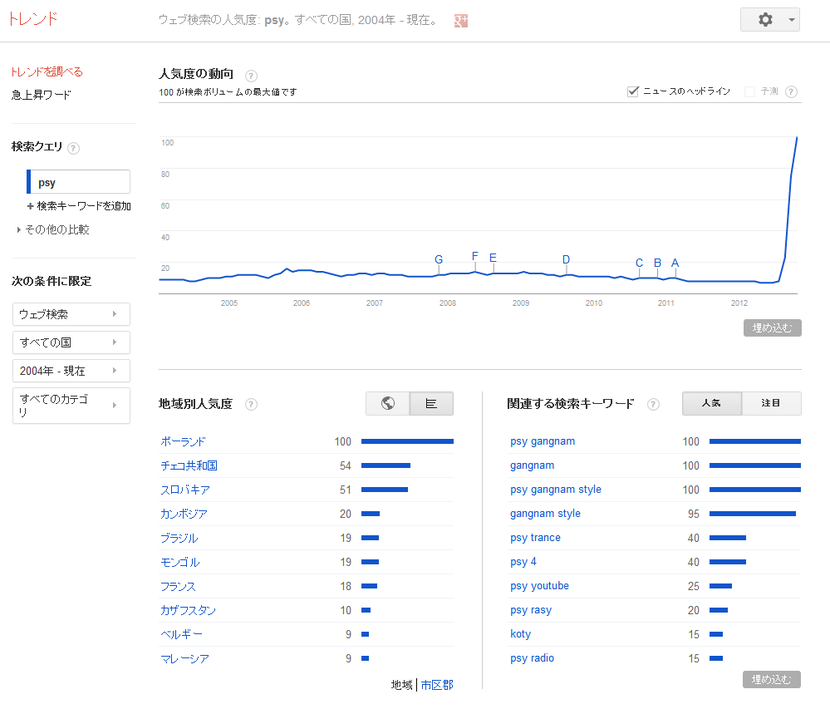Open トレンドを調べる in sidebar
The height and width of the screenshot is (709, 830).
pyautogui.click(x=47, y=71)
